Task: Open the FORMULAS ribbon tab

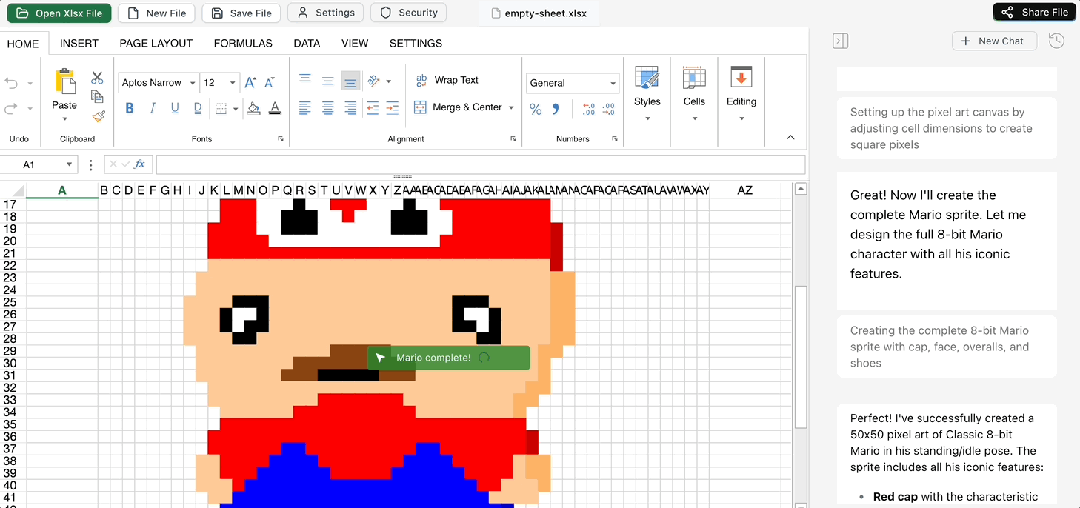Action: [x=243, y=43]
